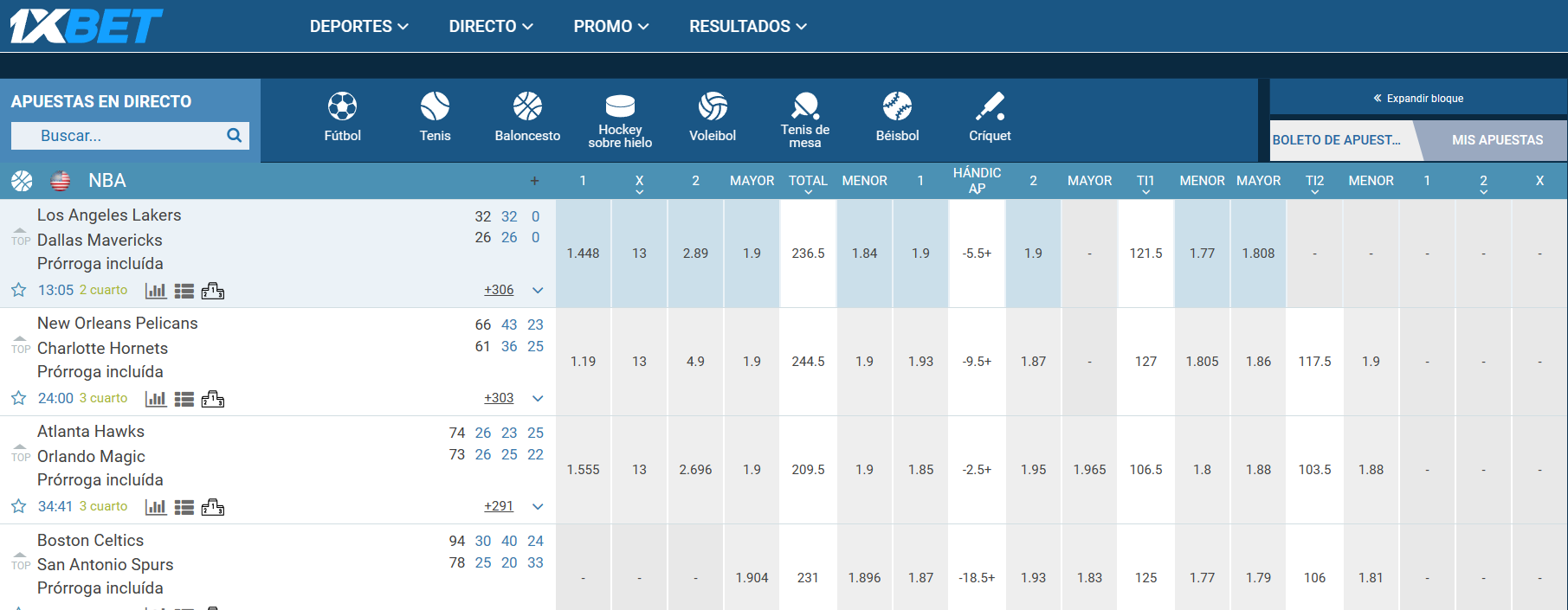Open Boston Celtics team name
This screenshot has height=610, width=1568.
[90, 540]
